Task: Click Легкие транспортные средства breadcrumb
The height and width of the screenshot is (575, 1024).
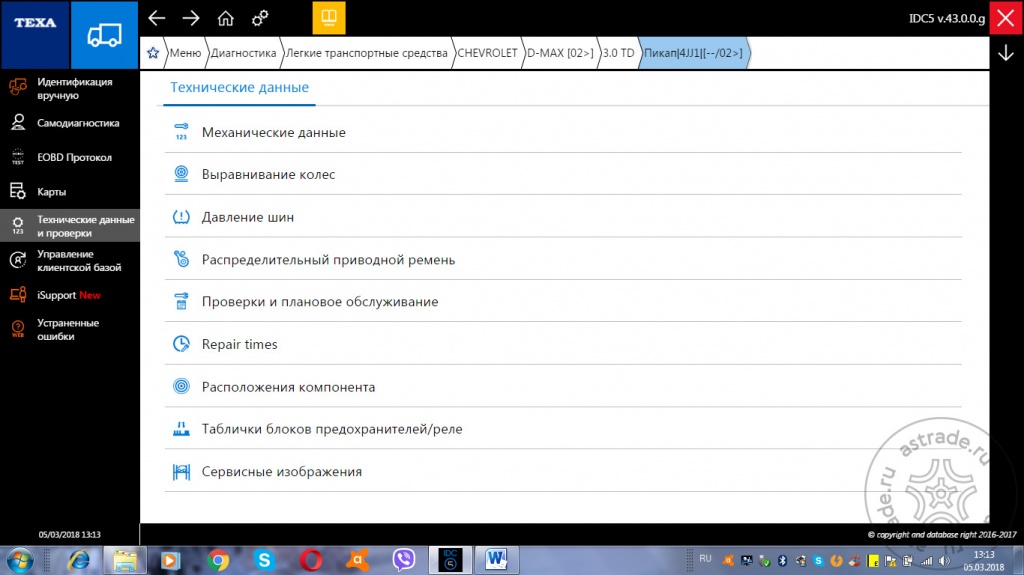Action: (366, 53)
